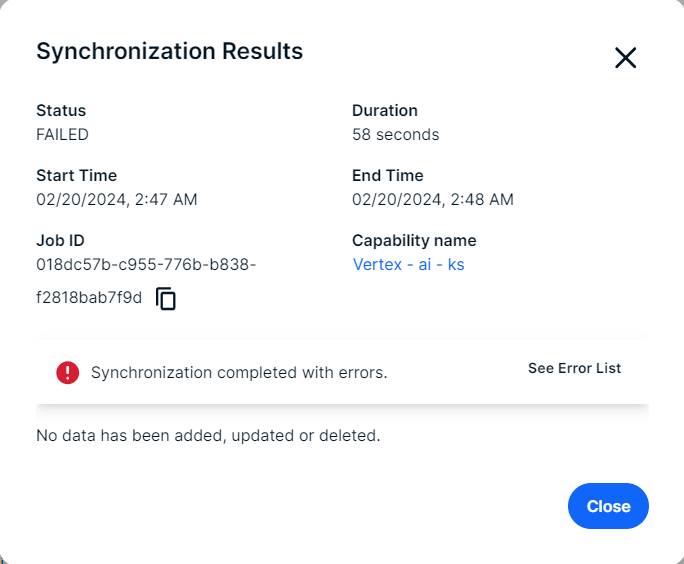Screen dimensions: 684x564
Task: Click the red error alert icon
Action: [x=67, y=372]
